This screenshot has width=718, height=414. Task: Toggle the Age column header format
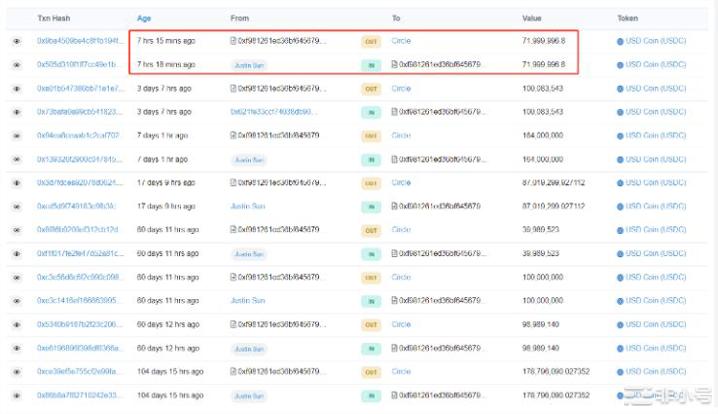[x=144, y=18]
